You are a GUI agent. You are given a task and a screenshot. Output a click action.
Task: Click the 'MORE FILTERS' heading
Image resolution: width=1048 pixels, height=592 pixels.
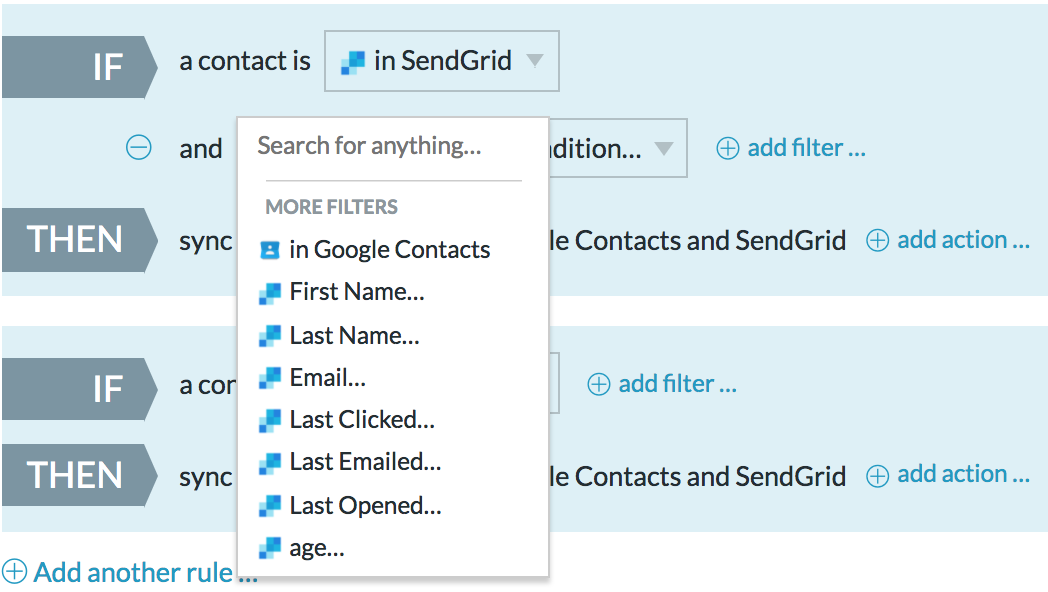tap(332, 207)
